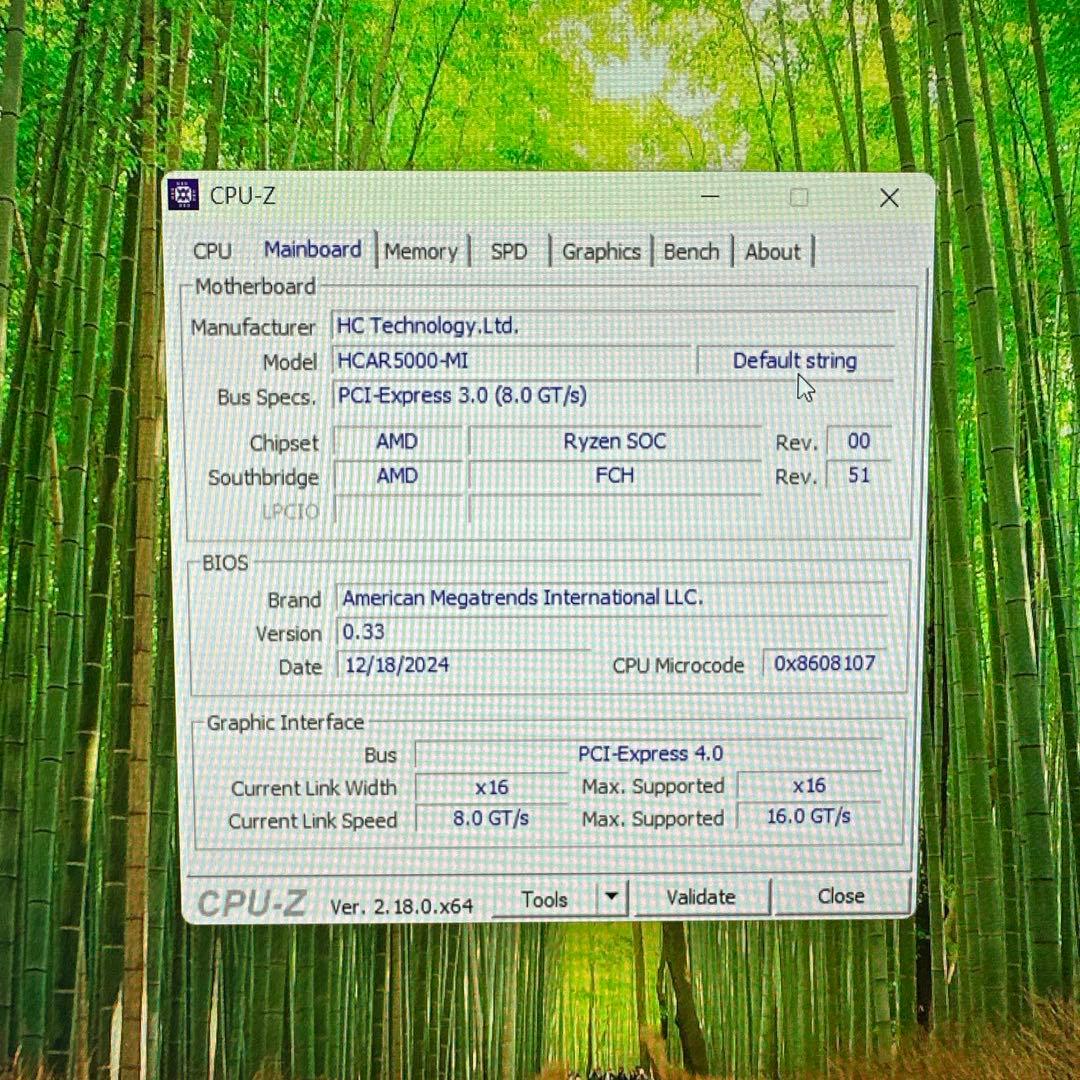Click the Default string field
The image size is (1080, 1080).
(795, 360)
